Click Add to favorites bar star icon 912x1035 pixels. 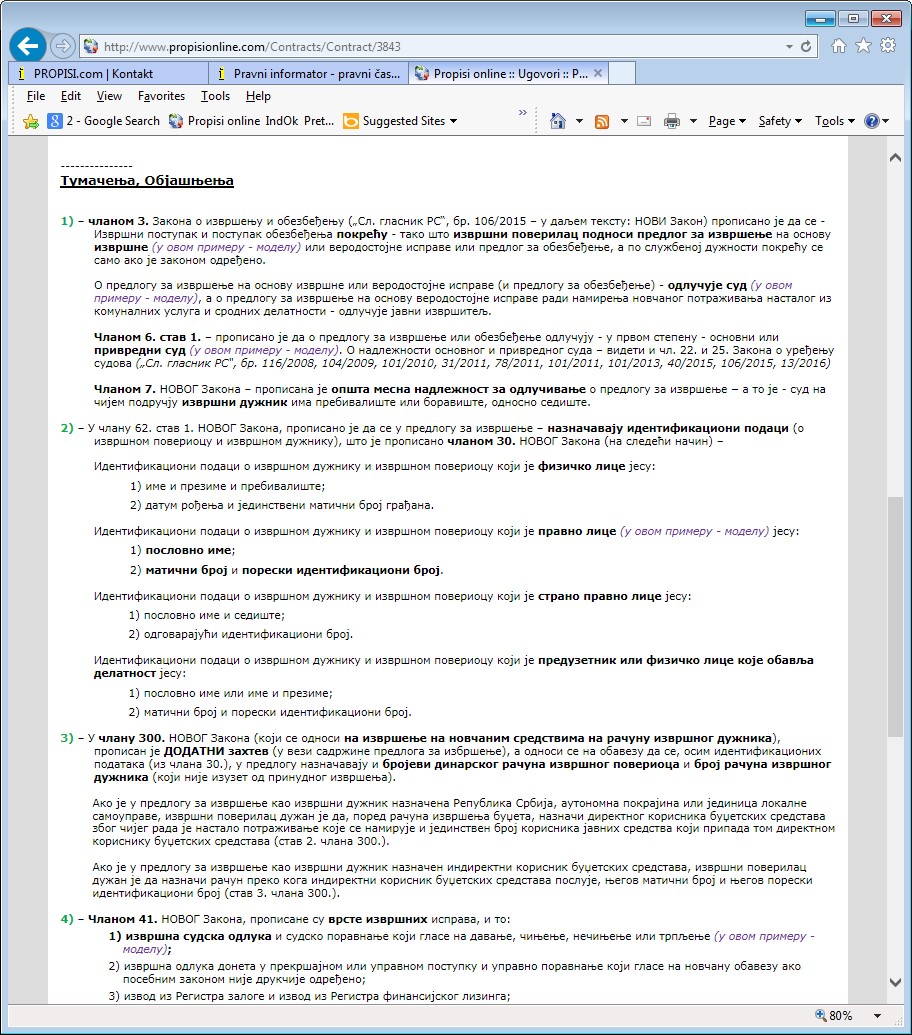[31, 121]
